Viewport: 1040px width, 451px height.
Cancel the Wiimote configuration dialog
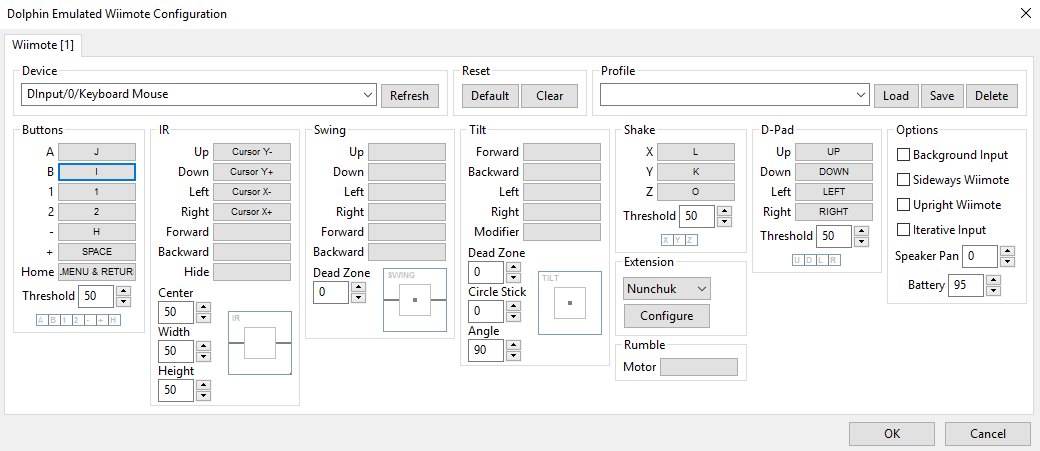tap(988, 434)
